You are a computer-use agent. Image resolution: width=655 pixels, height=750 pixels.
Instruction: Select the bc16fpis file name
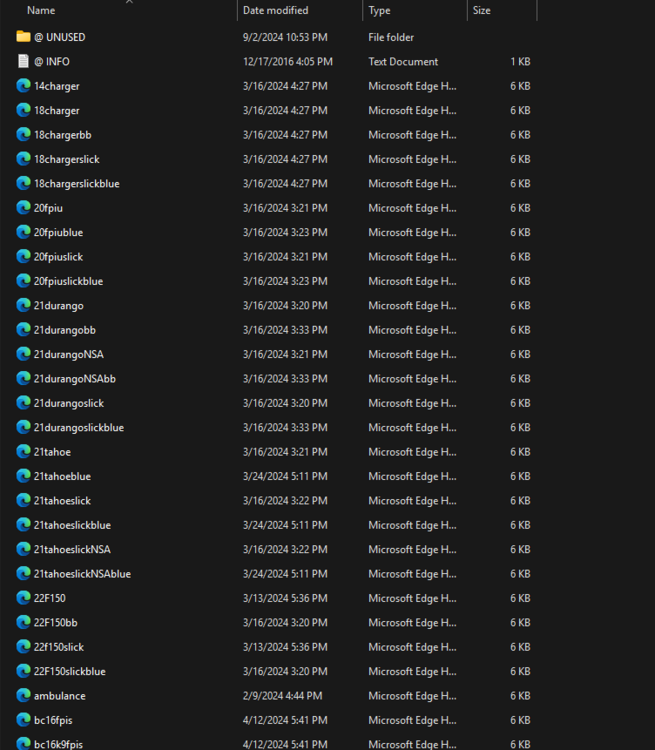click(53, 720)
